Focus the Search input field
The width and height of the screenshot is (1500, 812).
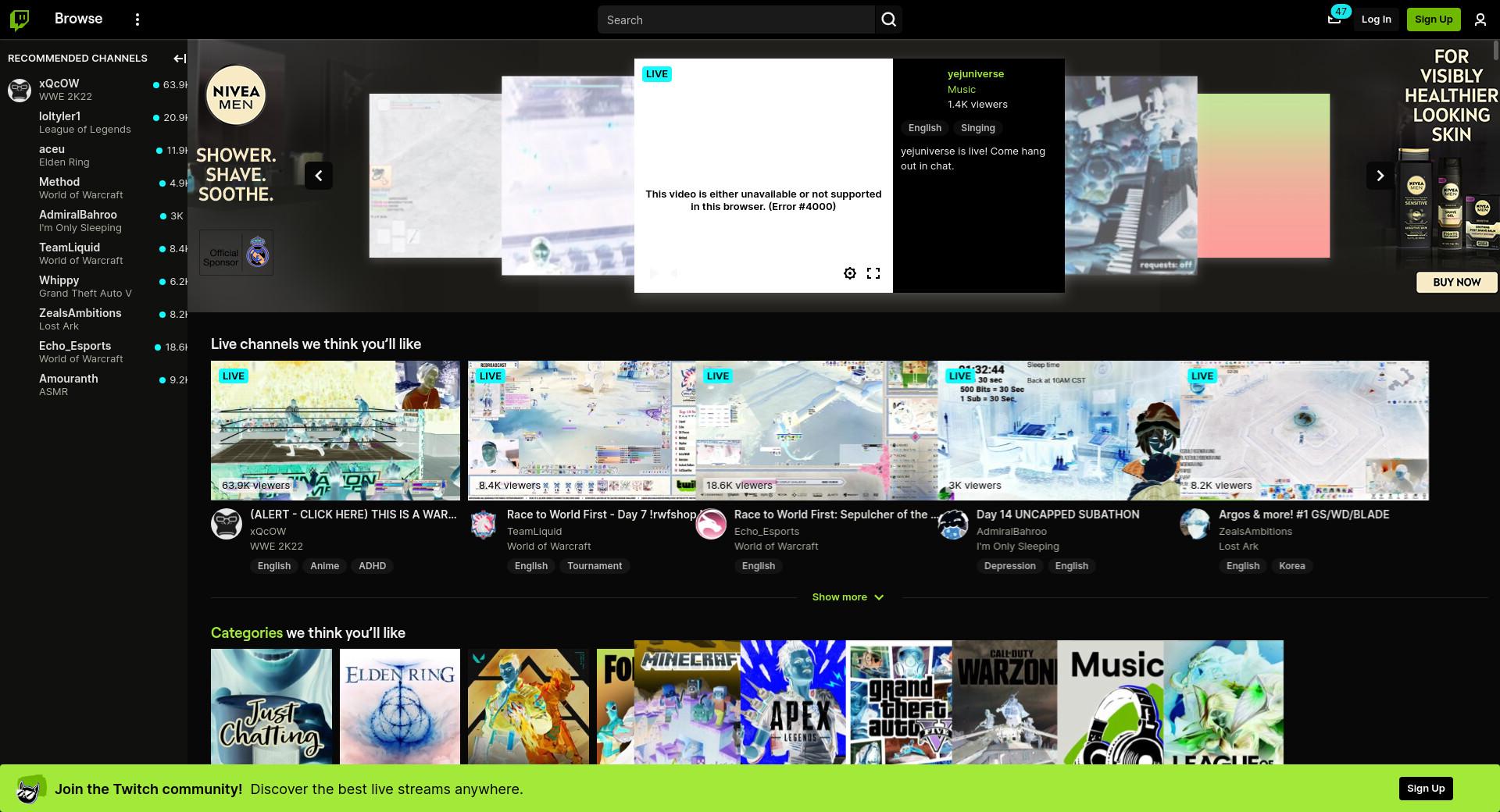click(x=736, y=20)
